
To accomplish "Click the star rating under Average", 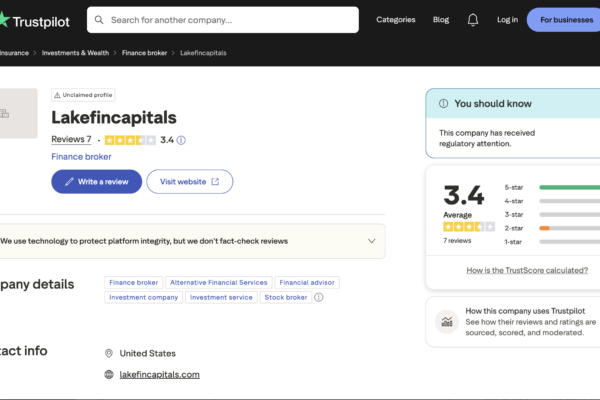I will pos(469,227).
